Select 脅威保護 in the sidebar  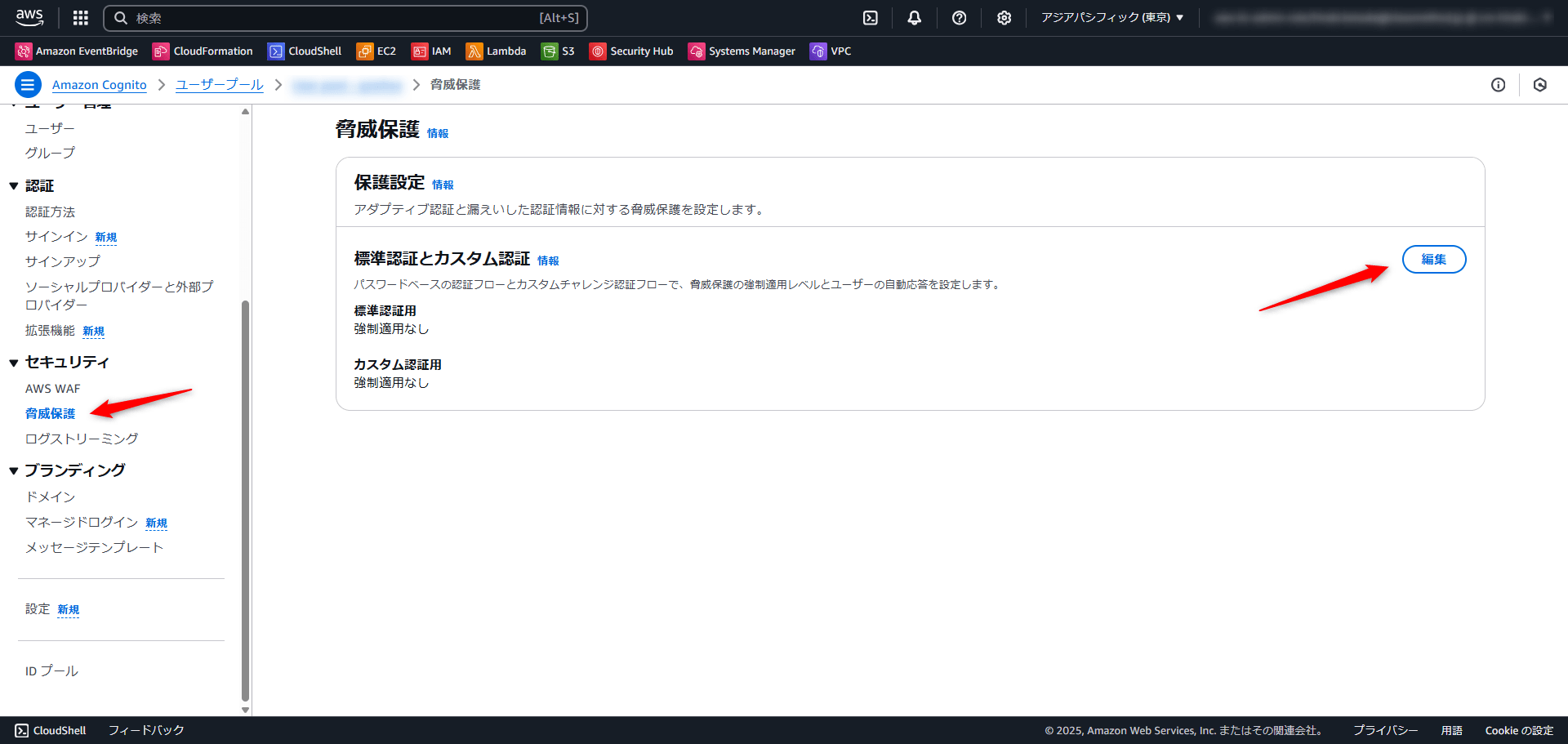(x=50, y=414)
